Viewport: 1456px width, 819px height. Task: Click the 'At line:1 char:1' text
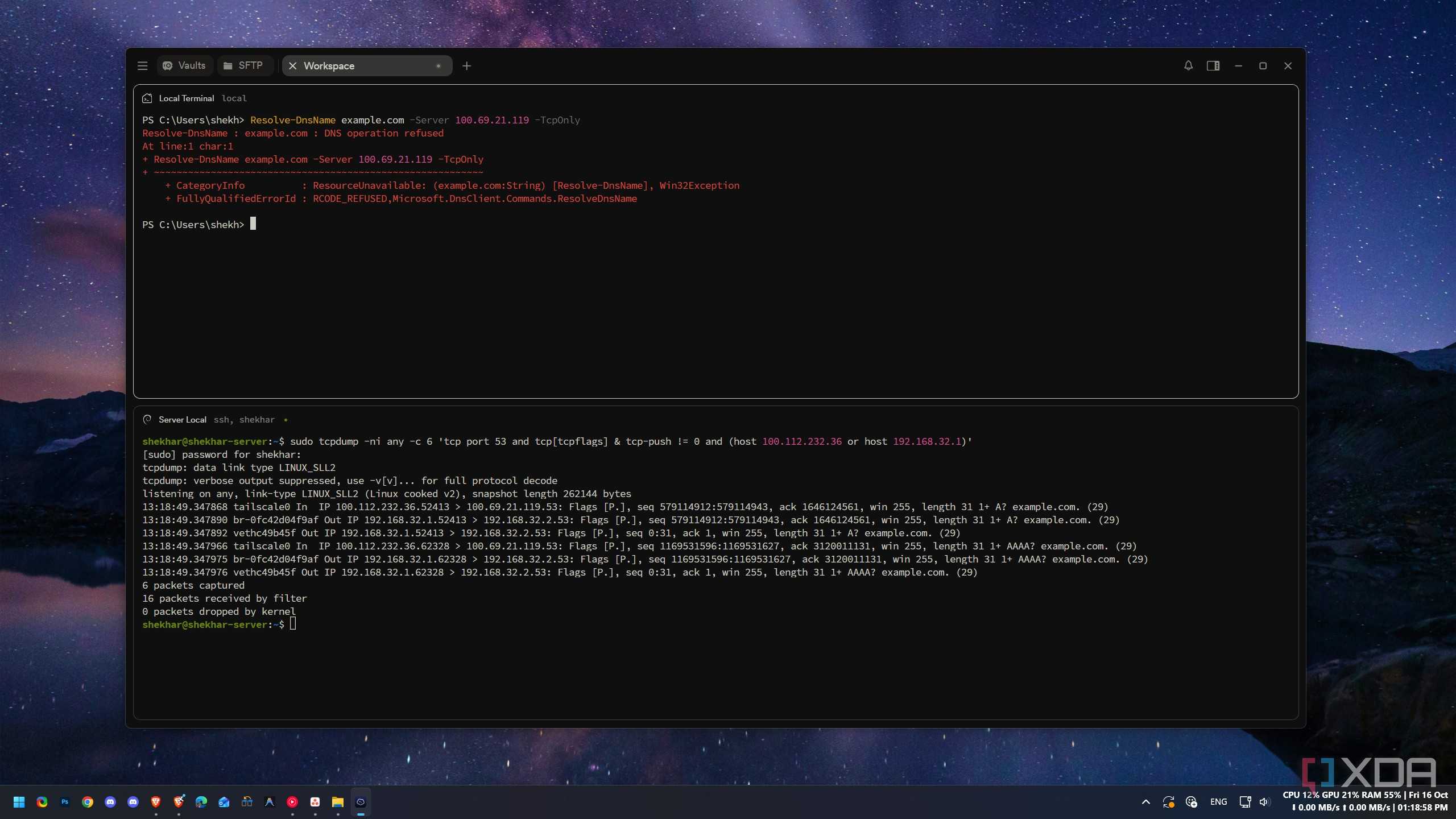pos(188,146)
